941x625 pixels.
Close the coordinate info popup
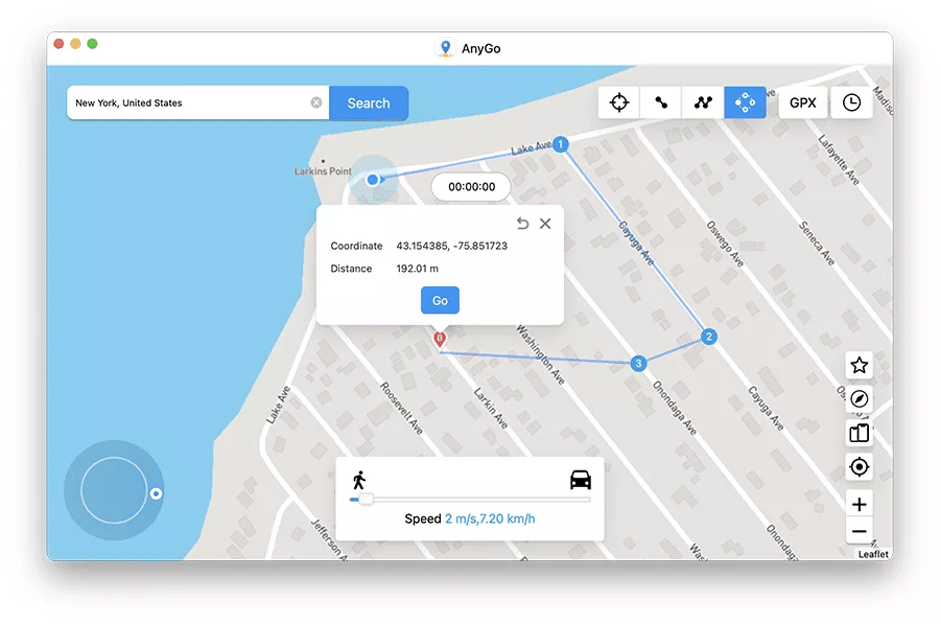545,223
